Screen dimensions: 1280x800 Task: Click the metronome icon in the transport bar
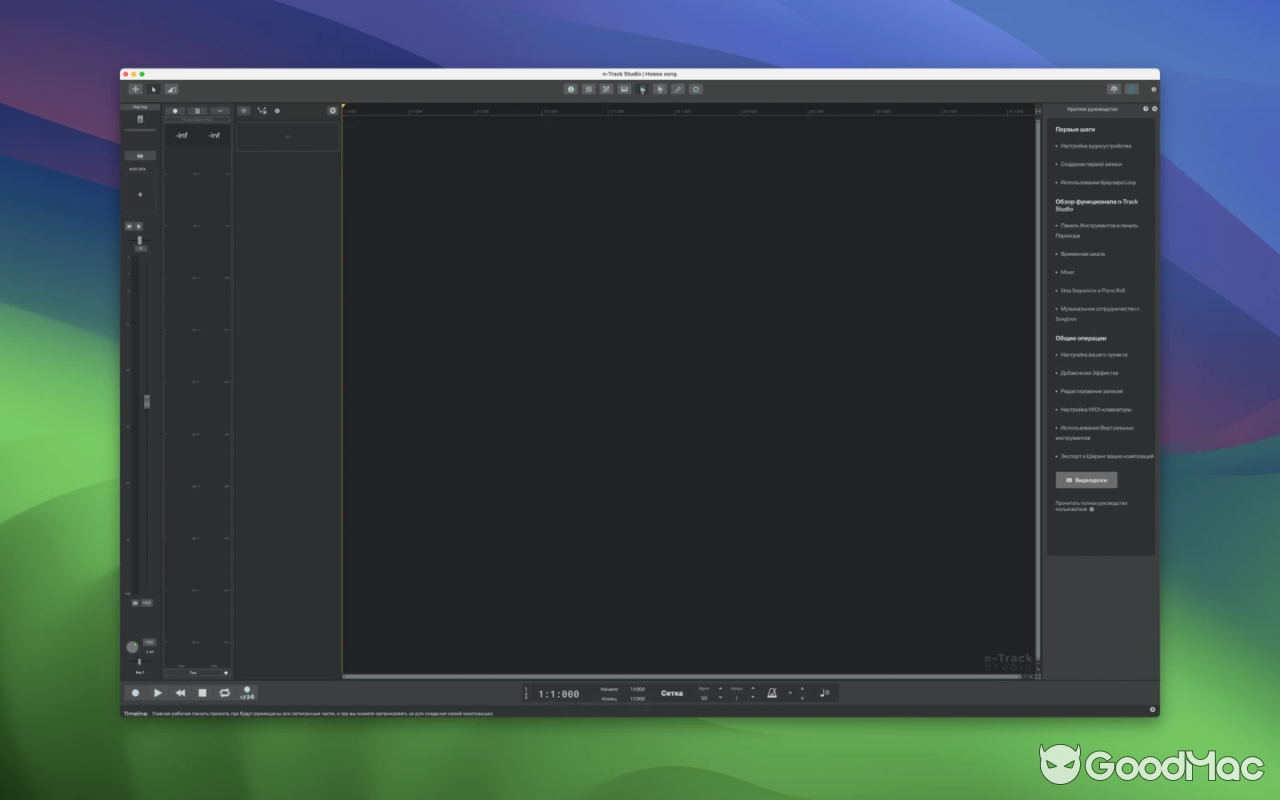coord(772,692)
